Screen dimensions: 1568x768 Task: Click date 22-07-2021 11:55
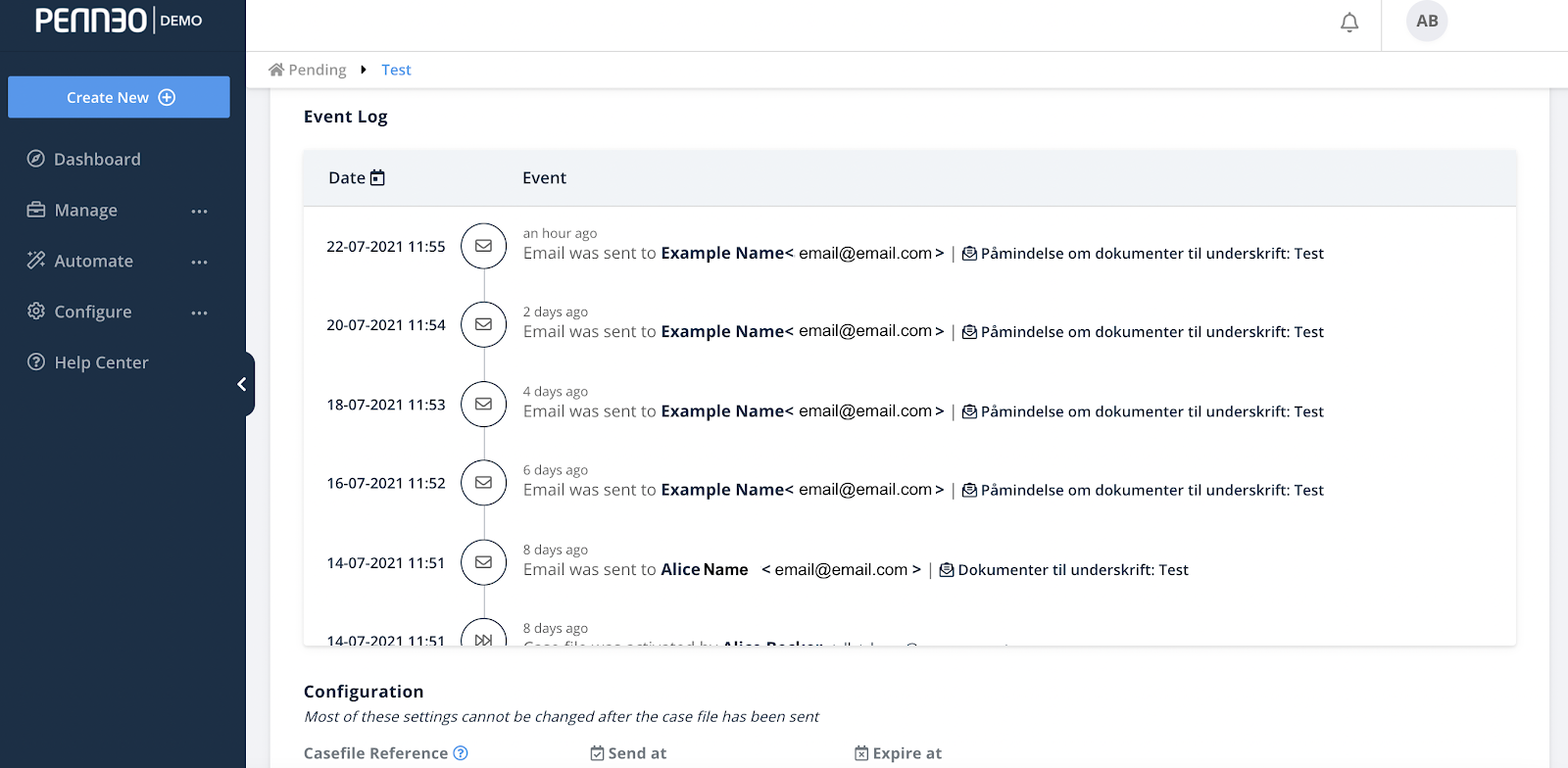click(x=386, y=246)
